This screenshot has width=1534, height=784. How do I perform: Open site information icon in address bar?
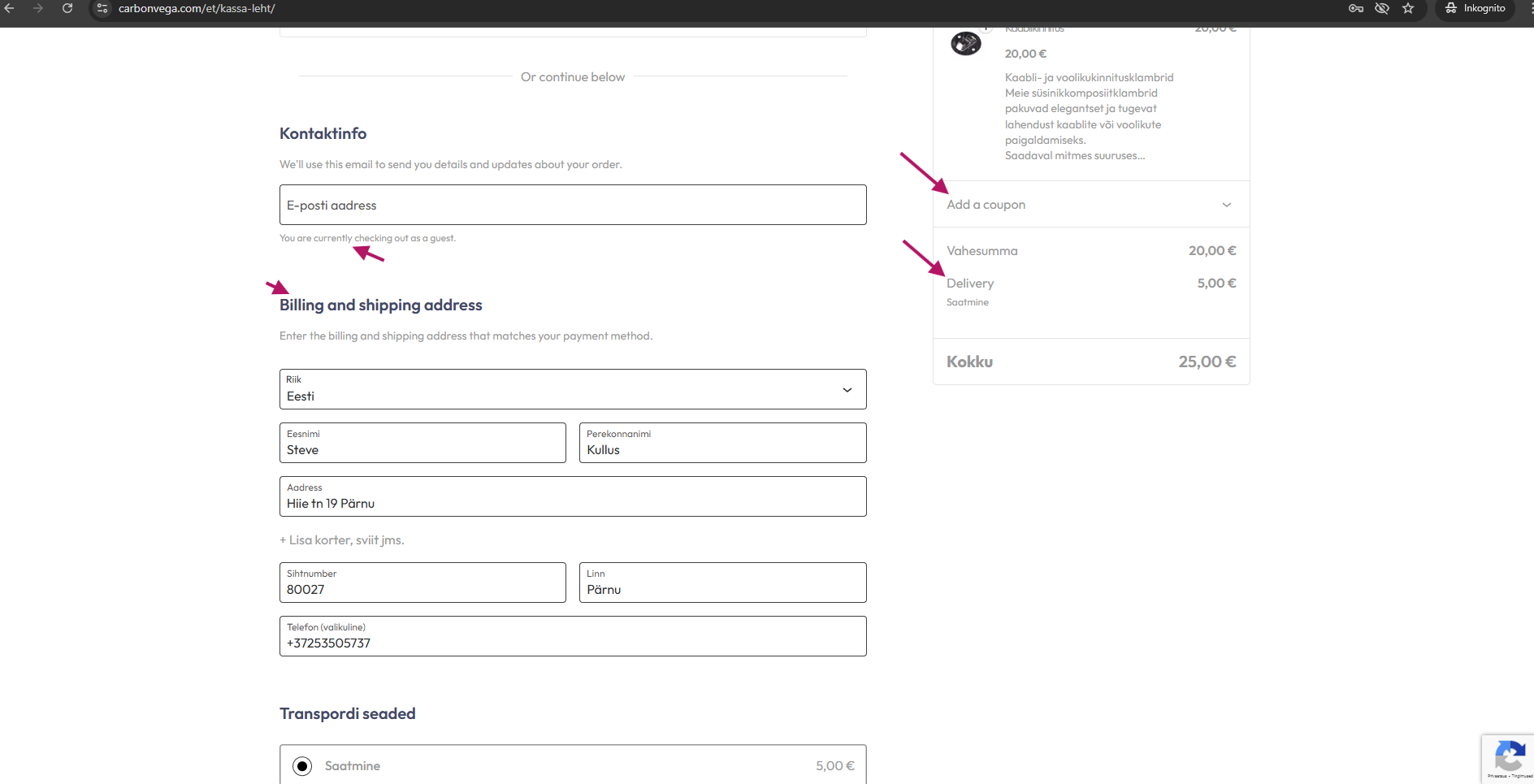[x=102, y=8]
